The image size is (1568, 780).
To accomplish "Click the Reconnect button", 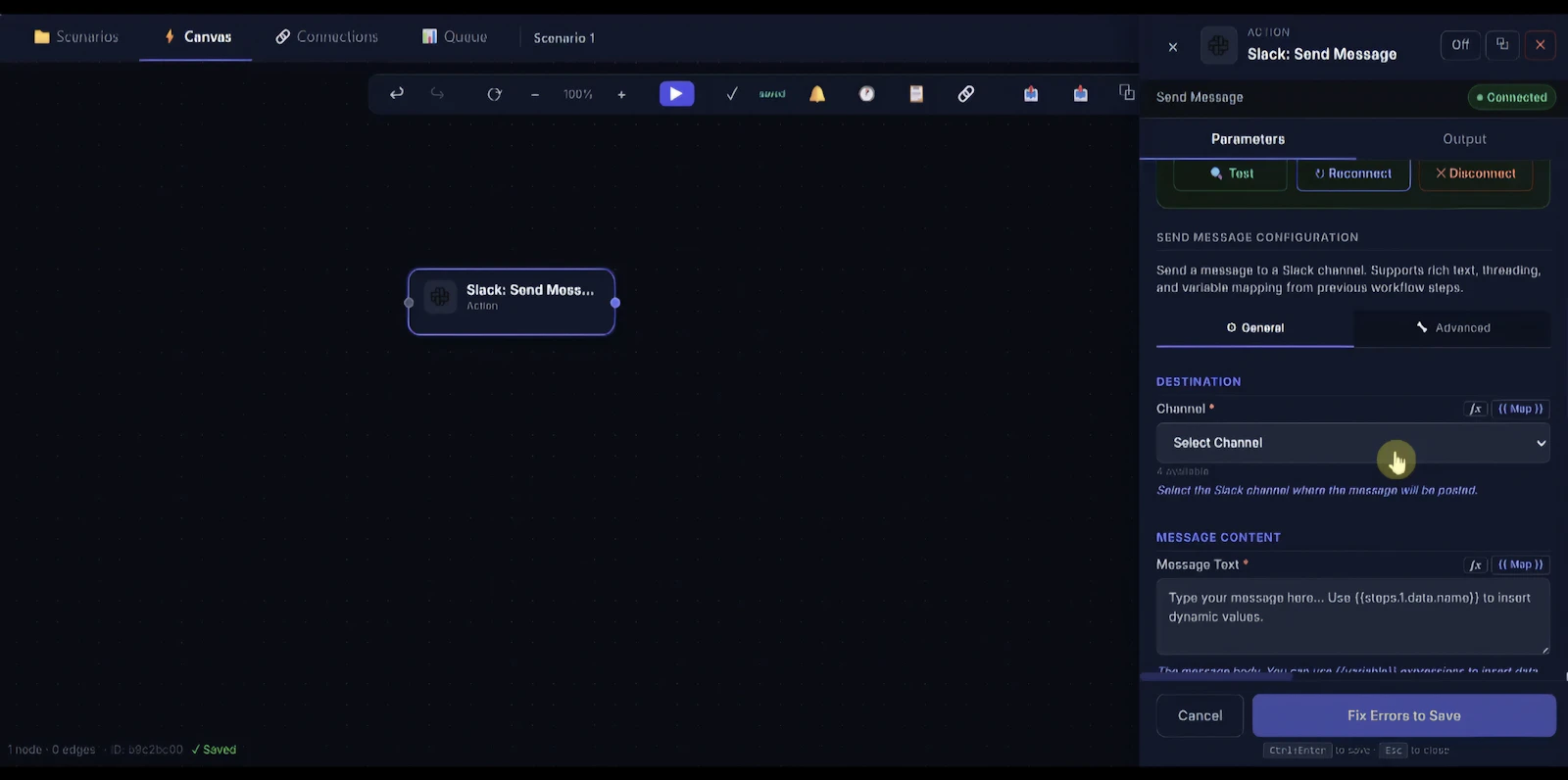I will point(1353,173).
